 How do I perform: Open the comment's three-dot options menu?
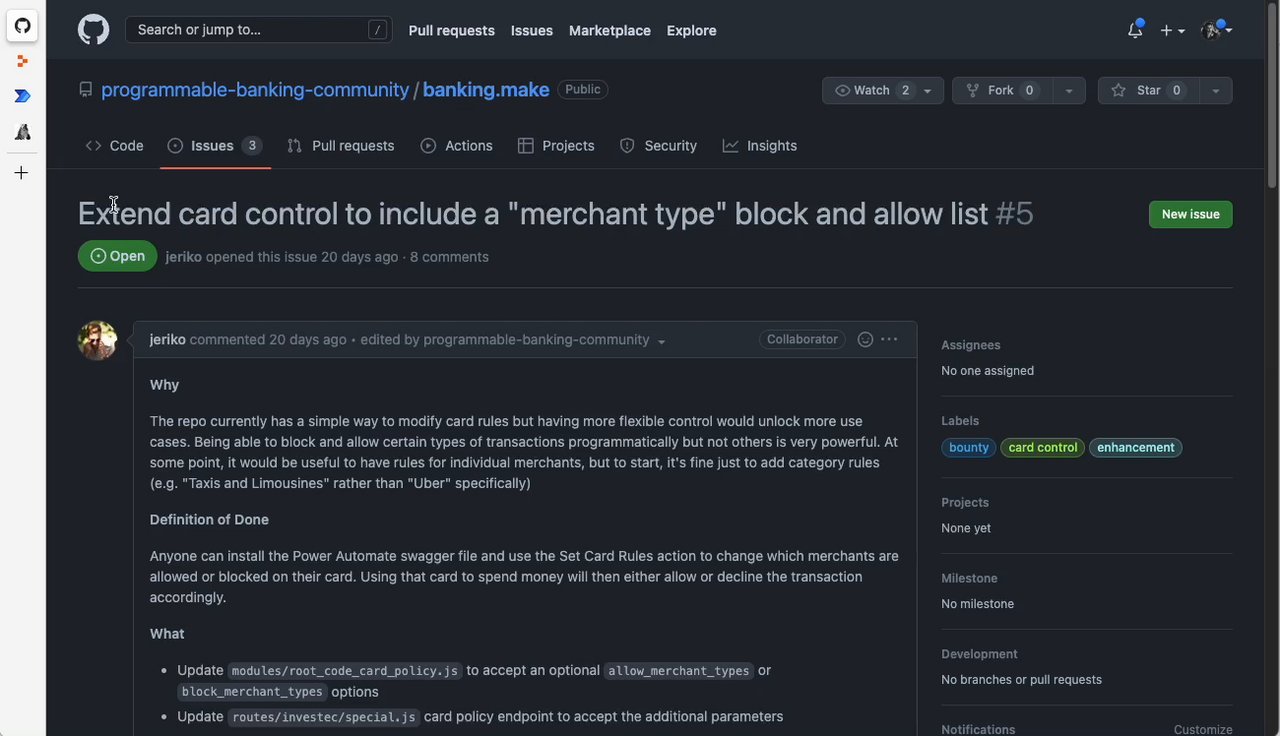tap(889, 339)
